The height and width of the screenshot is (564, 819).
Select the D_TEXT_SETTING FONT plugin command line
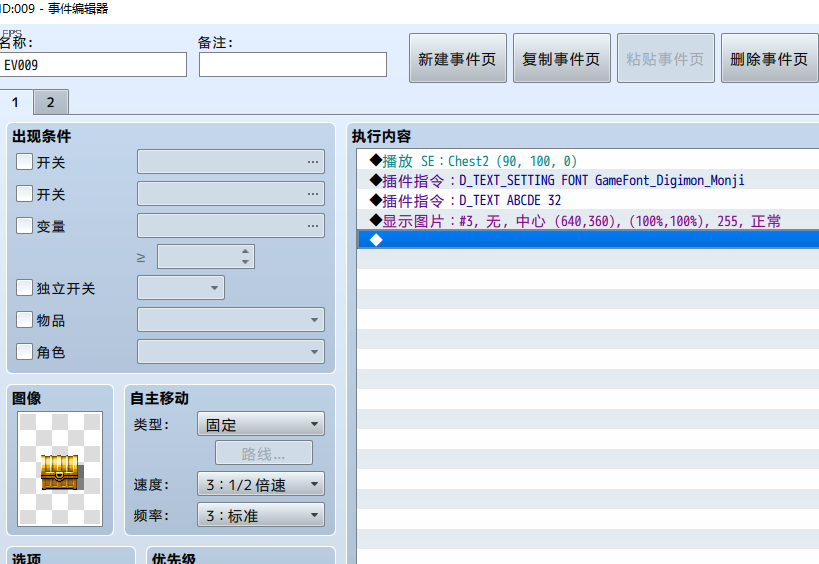click(x=588, y=180)
